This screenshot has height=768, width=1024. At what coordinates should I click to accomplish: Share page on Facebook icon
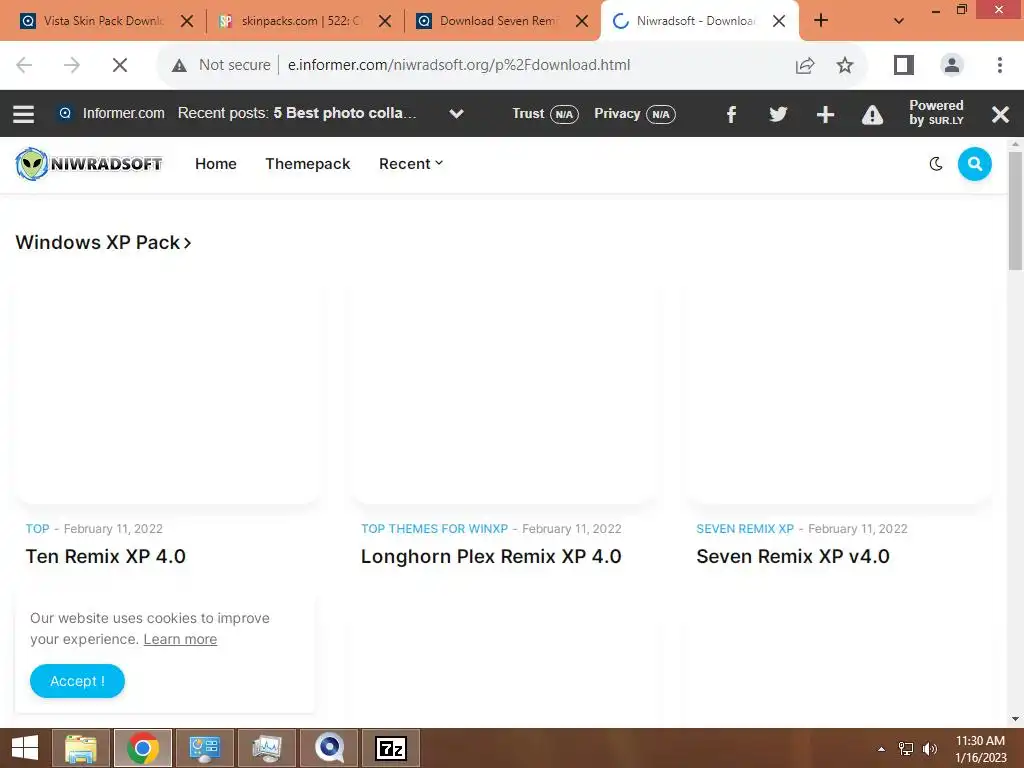pos(731,114)
